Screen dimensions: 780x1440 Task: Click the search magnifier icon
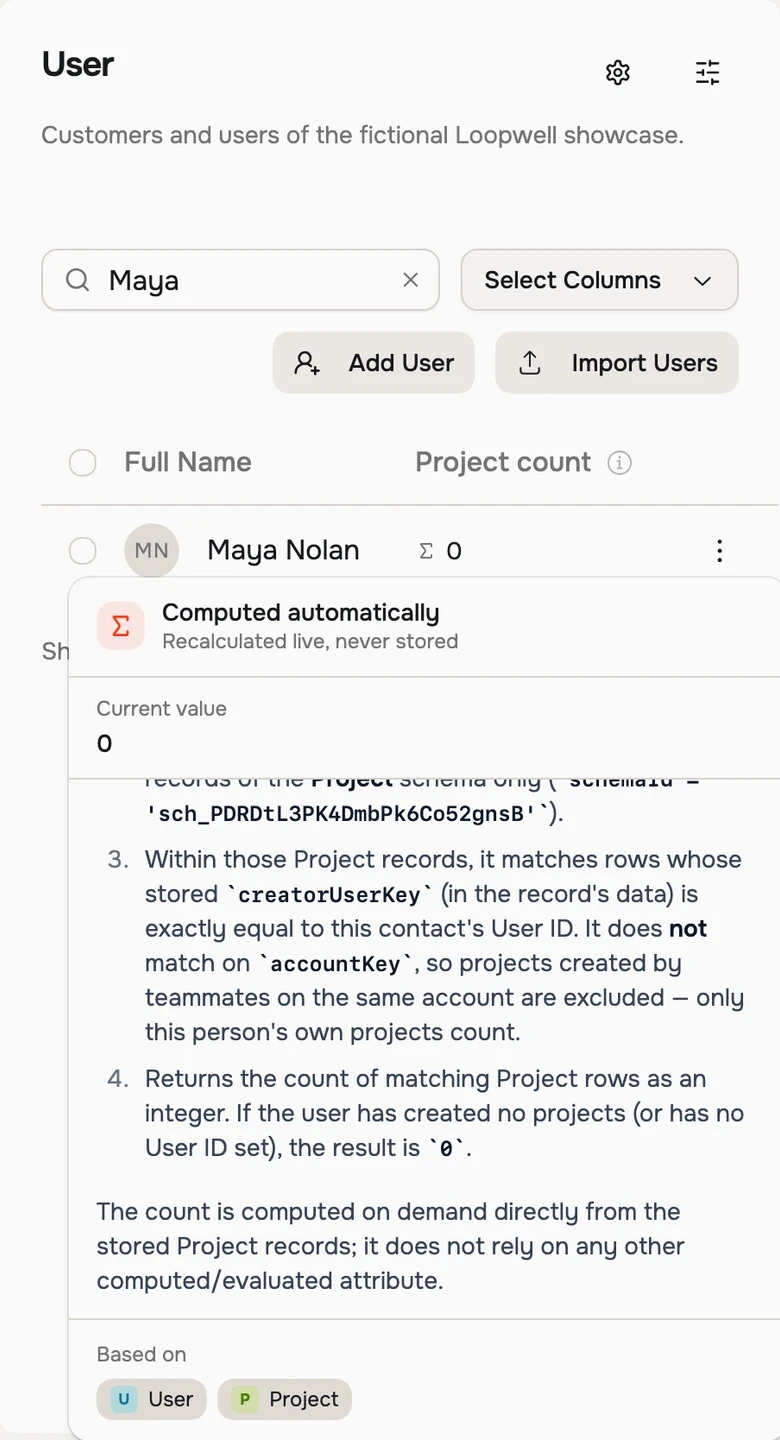click(78, 280)
